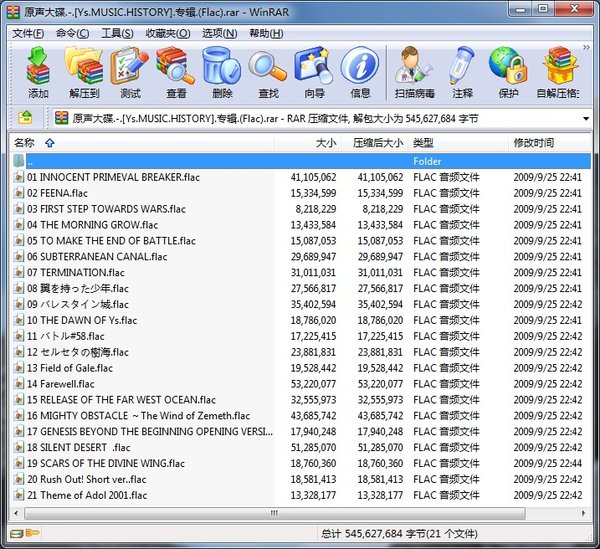Open the 帮助(H) menu
600x549 pixels.
266,34
